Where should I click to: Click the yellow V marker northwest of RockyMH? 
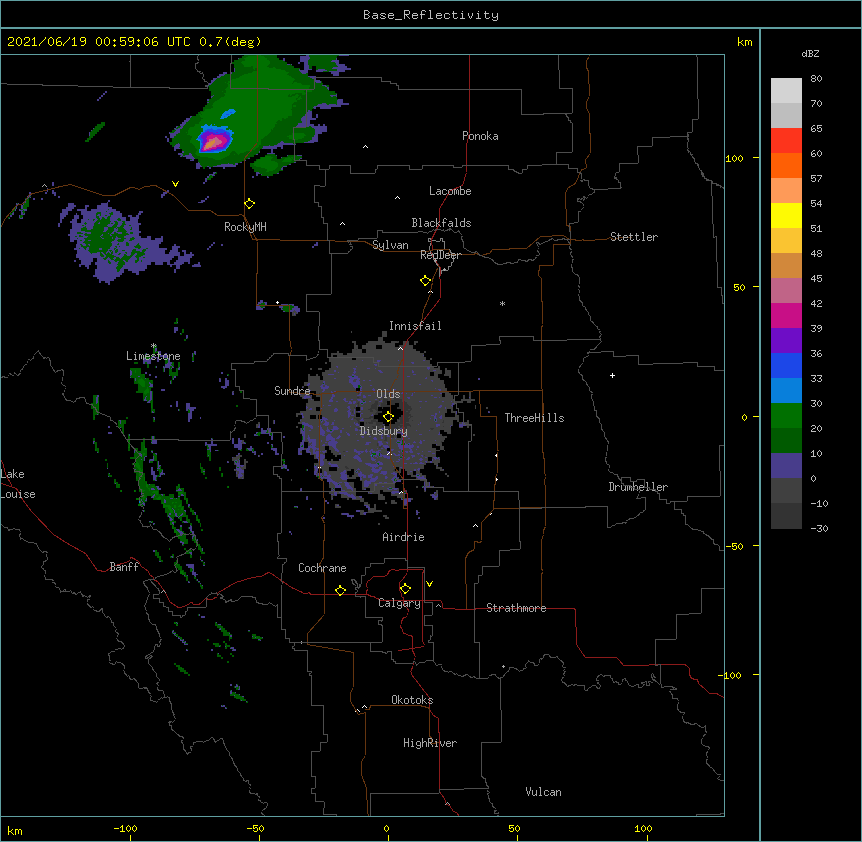click(x=175, y=184)
